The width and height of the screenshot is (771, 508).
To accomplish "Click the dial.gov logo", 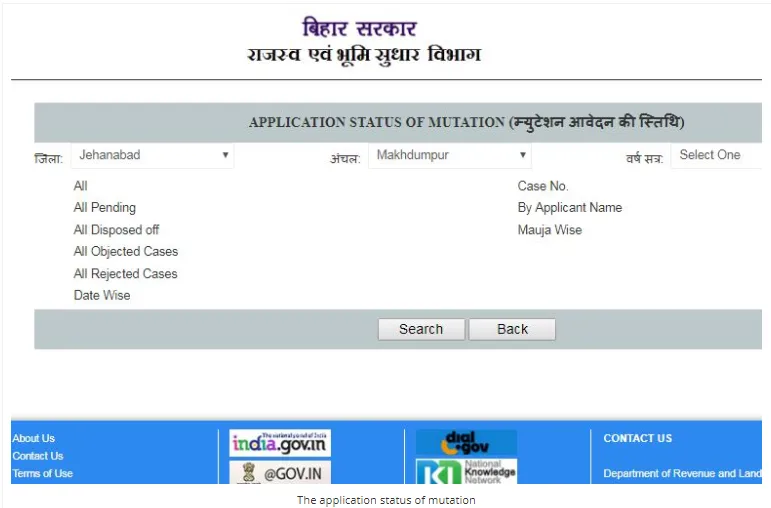I will (x=466, y=443).
